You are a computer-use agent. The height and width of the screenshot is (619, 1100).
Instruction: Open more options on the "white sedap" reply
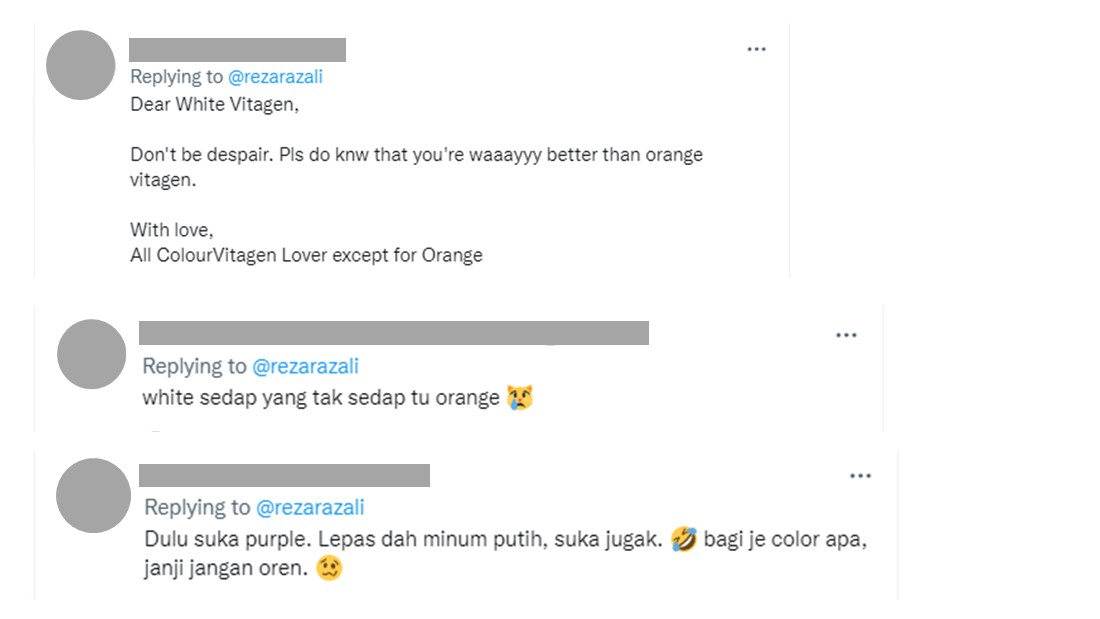[846, 335]
